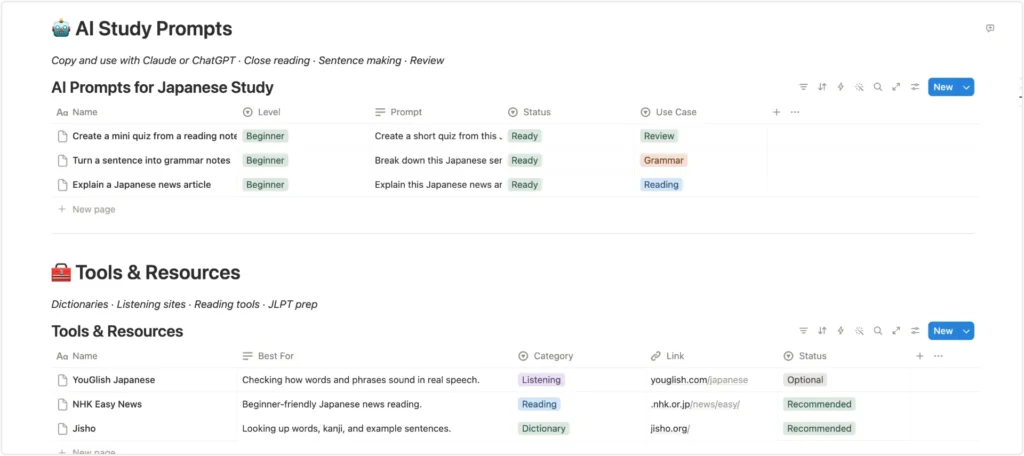This screenshot has width=1024, height=456.
Task: Open search icon in AI Prompts database toolbar
Action: point(878,87)
